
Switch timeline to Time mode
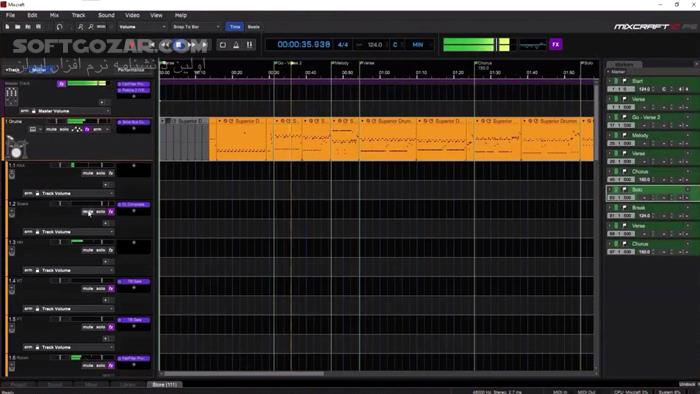[x=235, y=27]
